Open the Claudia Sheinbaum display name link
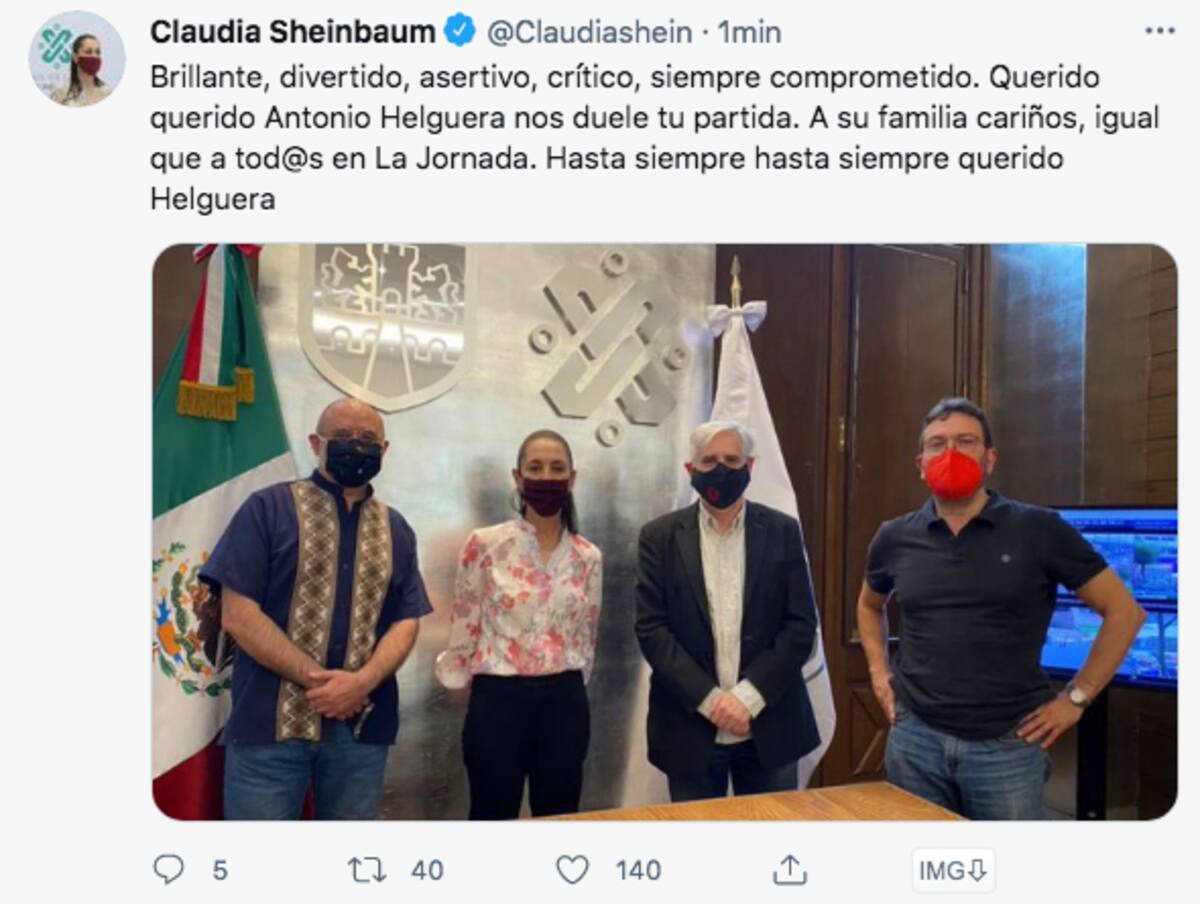Screen dimensions: 1200x904 [x=292, y=32]
